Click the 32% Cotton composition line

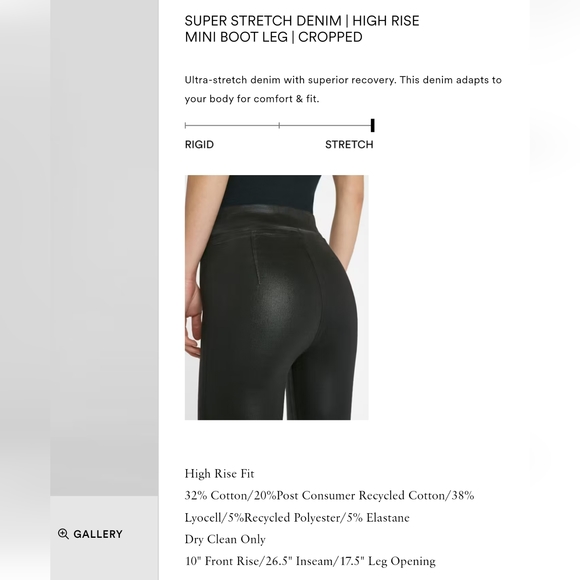[329, 496]
